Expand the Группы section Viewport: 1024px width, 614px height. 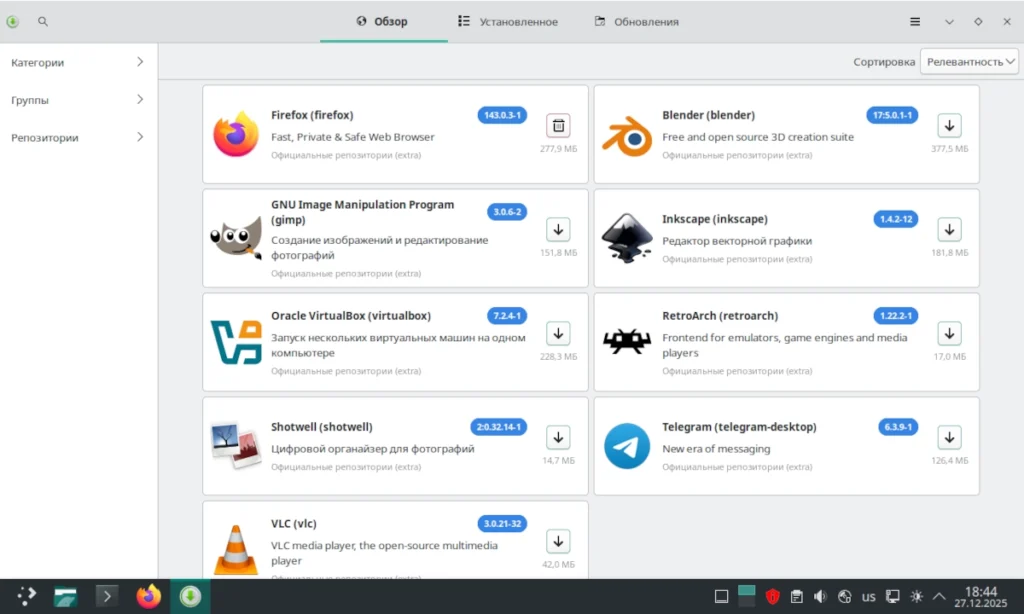click(x=78, y=100)
